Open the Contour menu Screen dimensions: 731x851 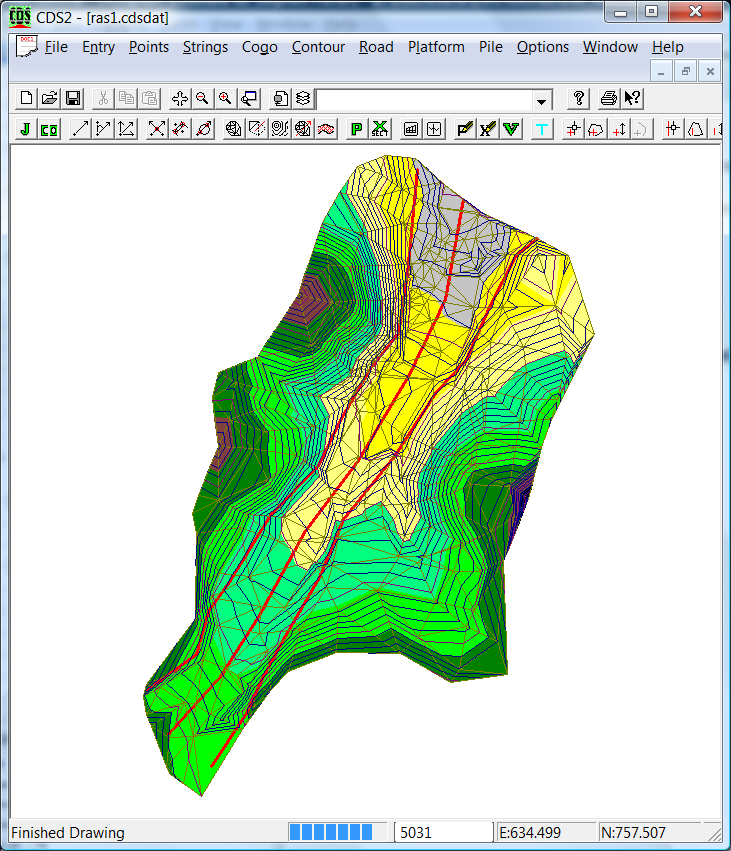pos(318,47)
